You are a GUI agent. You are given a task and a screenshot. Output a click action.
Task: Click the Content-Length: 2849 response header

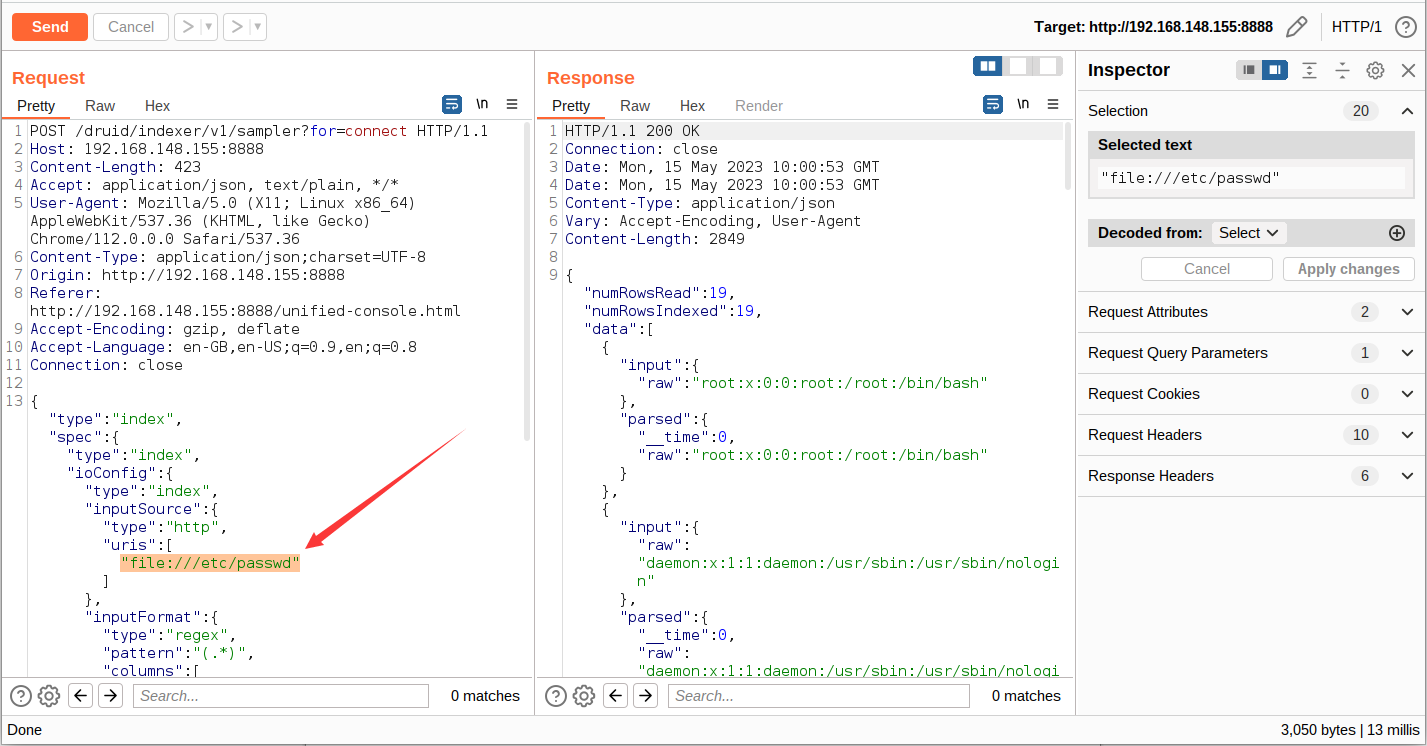click(x=655, y=239)
